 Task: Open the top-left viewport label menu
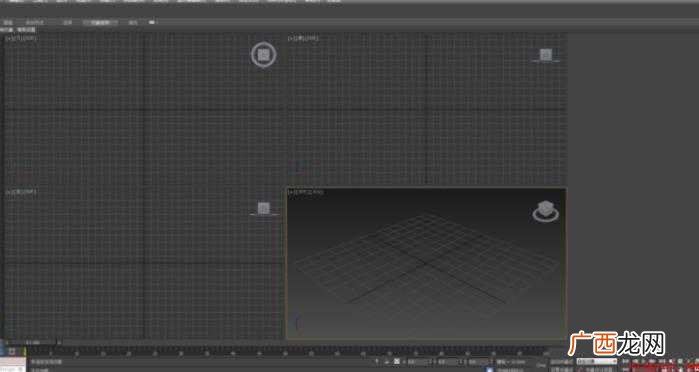[x=21, y=39]
